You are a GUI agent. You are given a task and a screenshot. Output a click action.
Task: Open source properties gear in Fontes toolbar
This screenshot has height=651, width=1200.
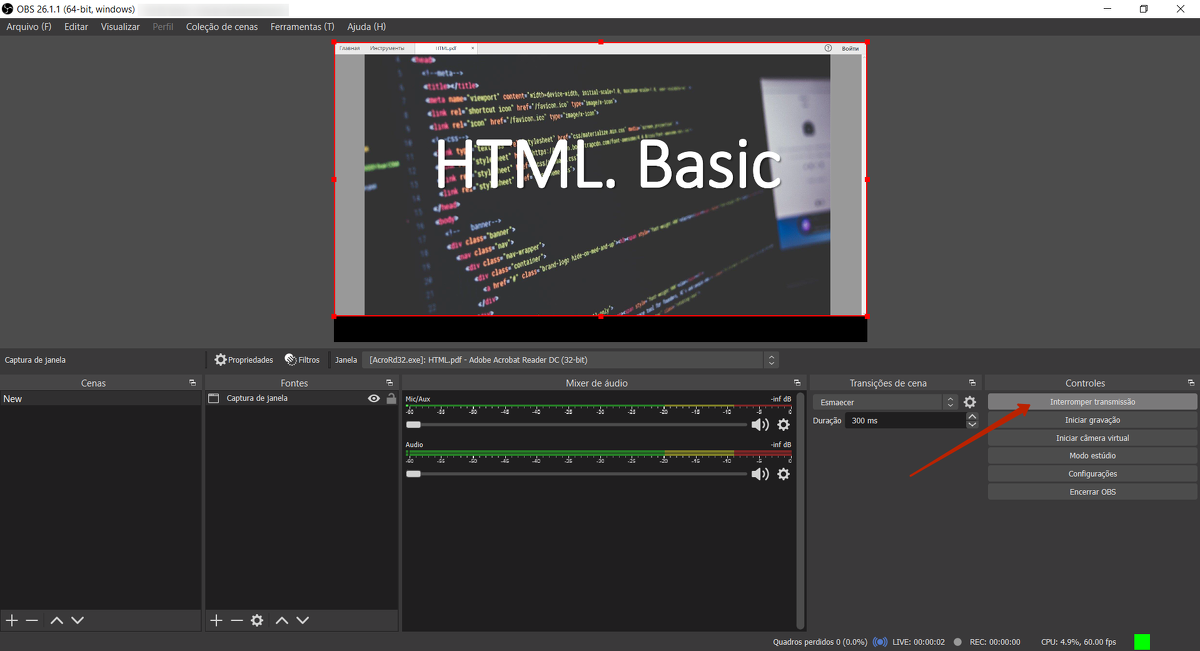click(257, 621)
